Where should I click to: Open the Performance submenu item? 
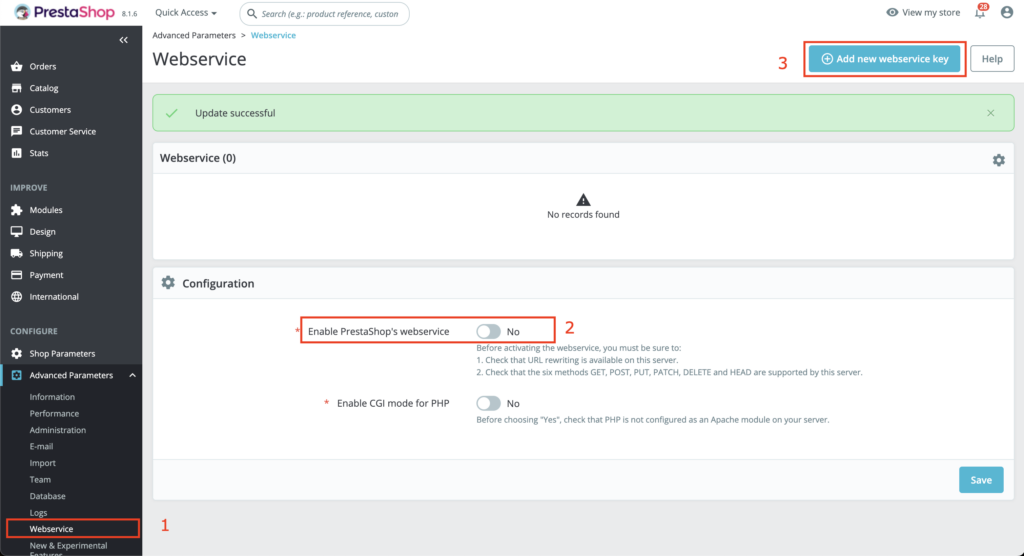pos(54,414)
